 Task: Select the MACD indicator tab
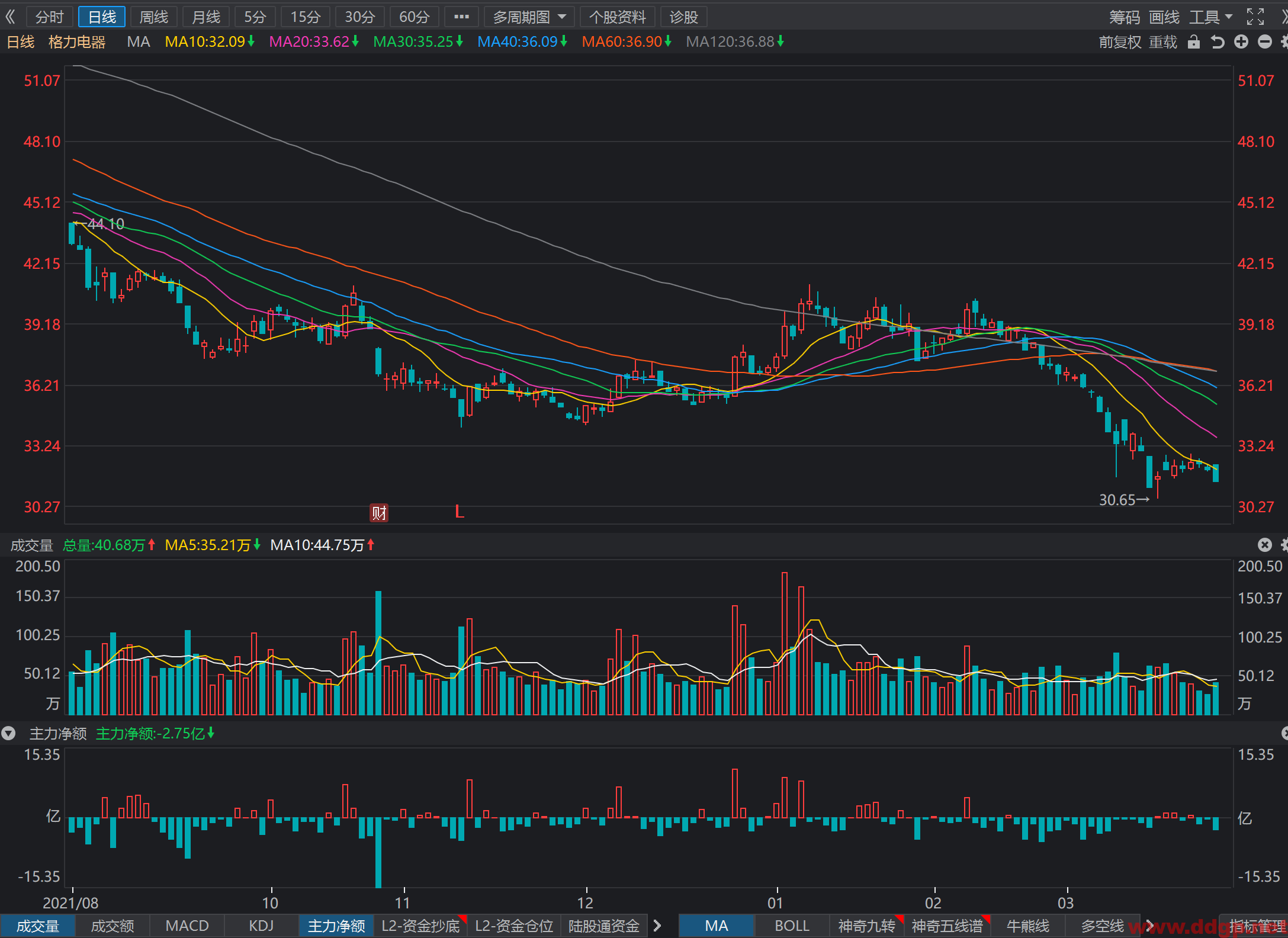(187, 926)
